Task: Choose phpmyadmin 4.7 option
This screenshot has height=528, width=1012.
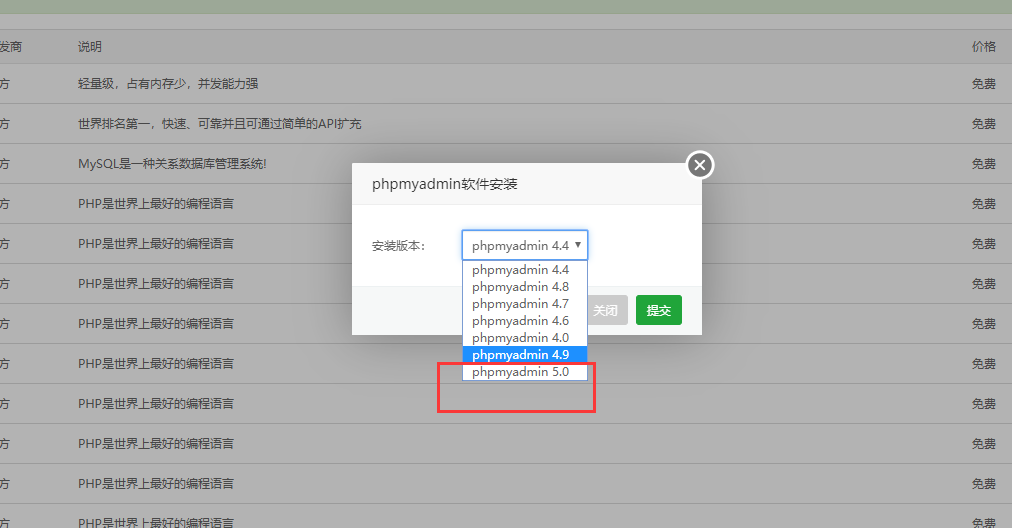Action: [x=525, y=303]
